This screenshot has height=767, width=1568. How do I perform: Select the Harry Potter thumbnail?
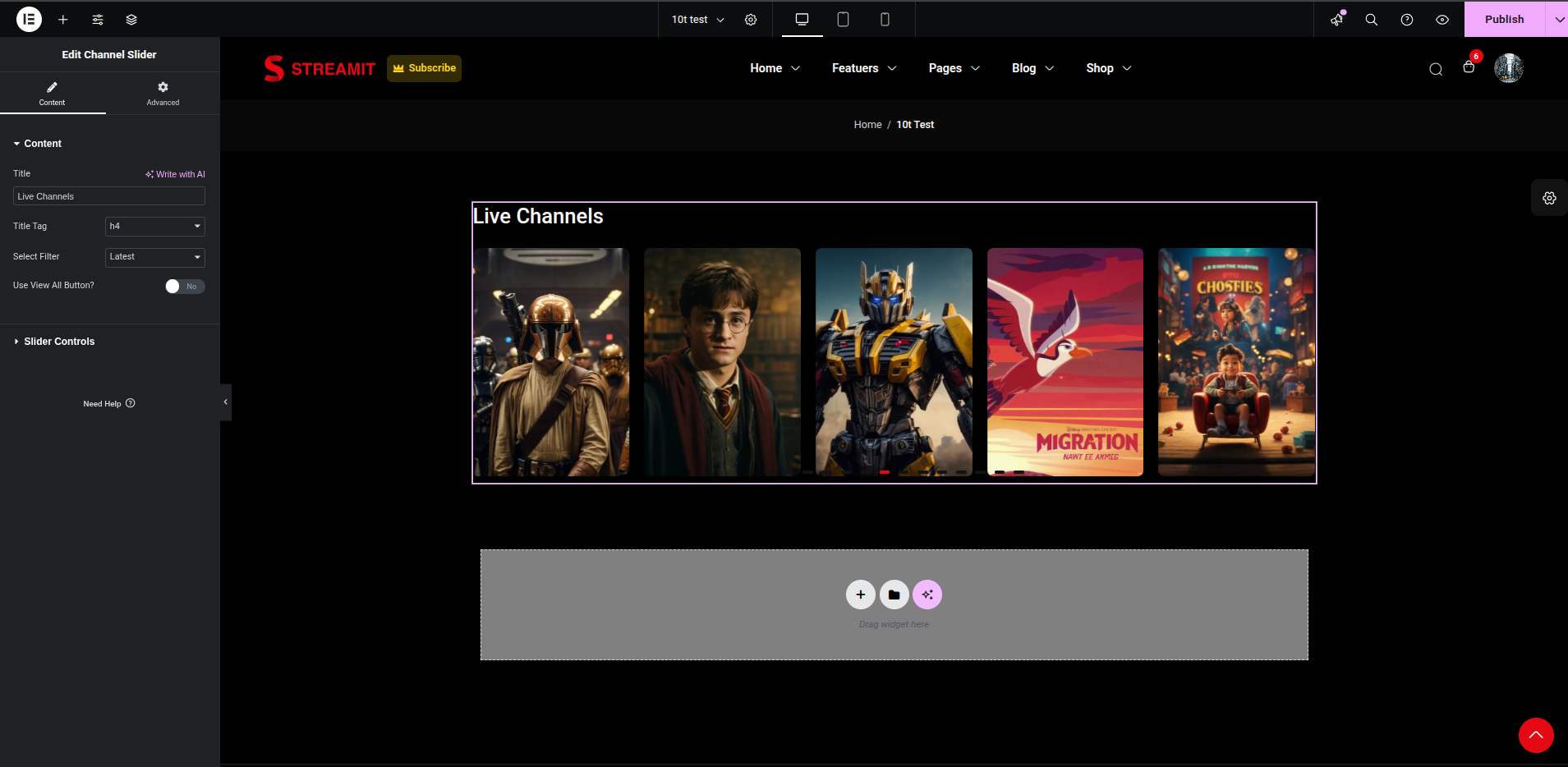[x=722, y=362]
